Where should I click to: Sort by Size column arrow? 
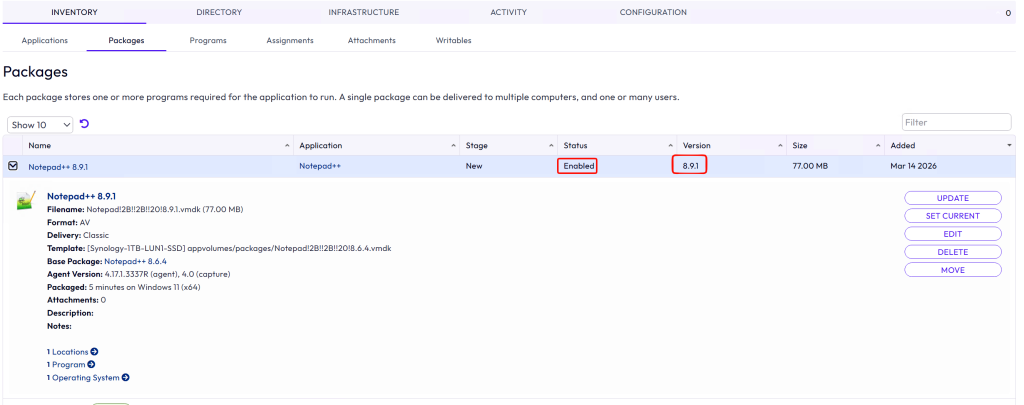tap(878, 146)
